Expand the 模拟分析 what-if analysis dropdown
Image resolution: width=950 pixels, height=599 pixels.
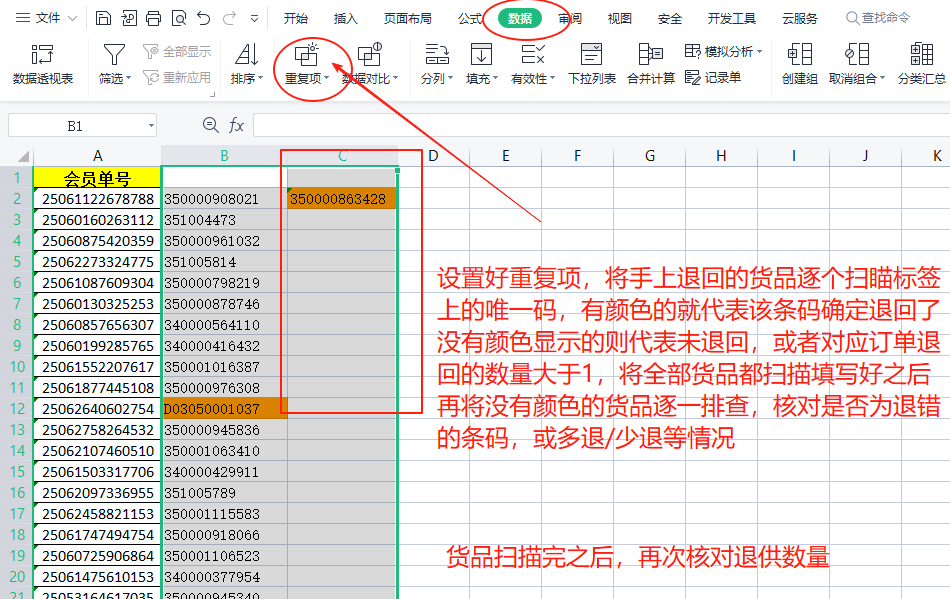[x=760, y=51]
